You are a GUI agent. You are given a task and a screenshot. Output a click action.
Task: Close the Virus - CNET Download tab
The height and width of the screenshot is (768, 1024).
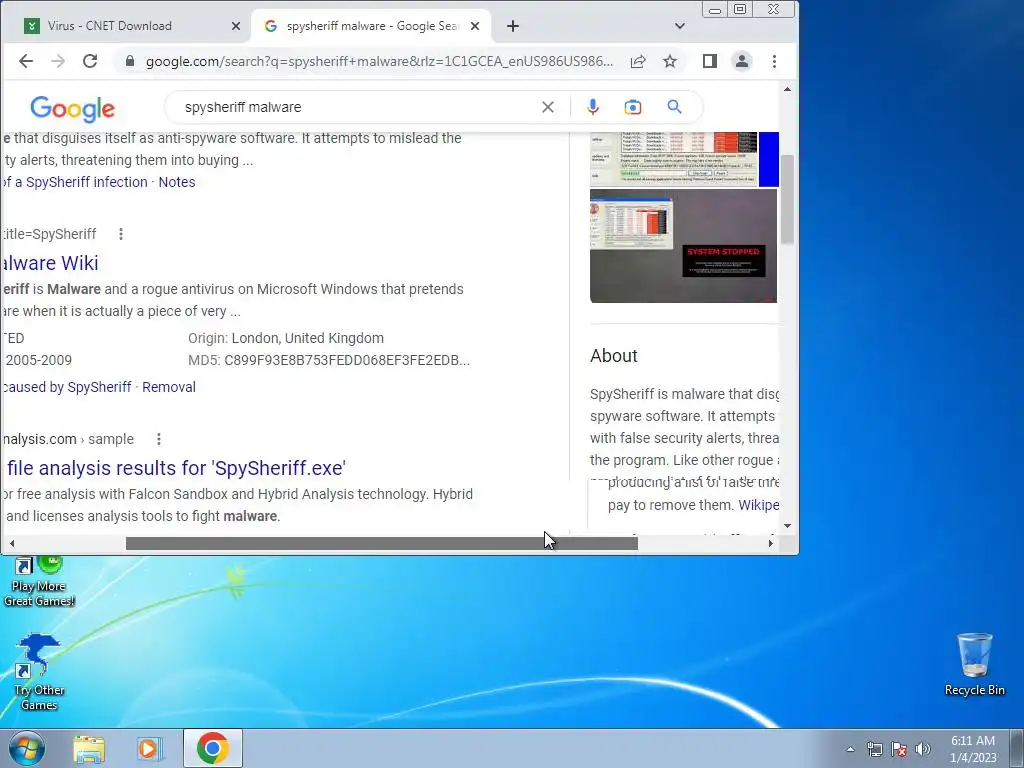click(x=236, y=26)
